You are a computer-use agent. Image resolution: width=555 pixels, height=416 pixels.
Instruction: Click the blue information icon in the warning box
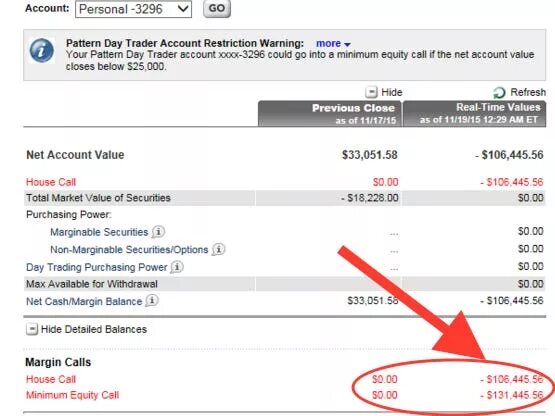click(x=42, y=51)
